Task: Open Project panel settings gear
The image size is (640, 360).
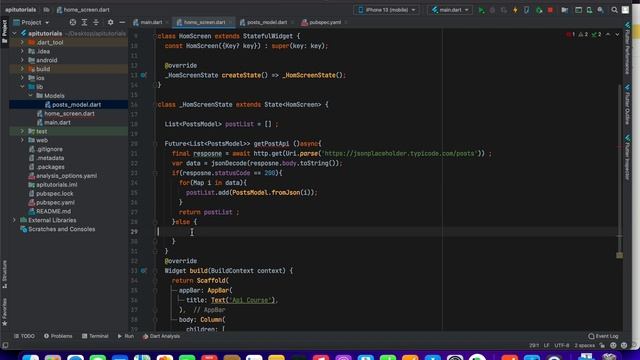Action: click(110, 22)
